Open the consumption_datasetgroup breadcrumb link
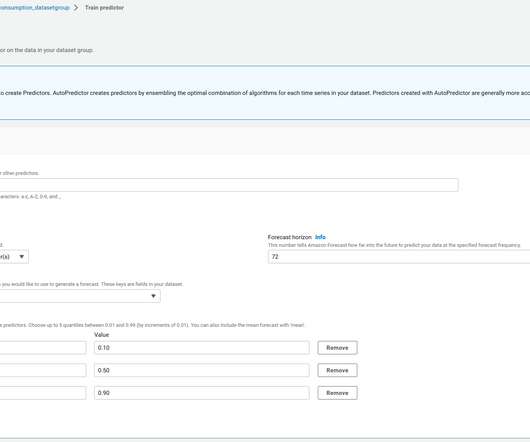530x442 pixels. pyautogui.click(x=34, y=7)
